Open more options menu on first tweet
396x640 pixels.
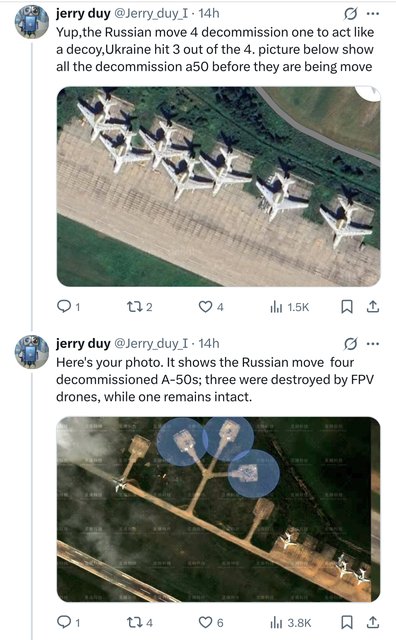pyautogui.click(x=373, y=14)
